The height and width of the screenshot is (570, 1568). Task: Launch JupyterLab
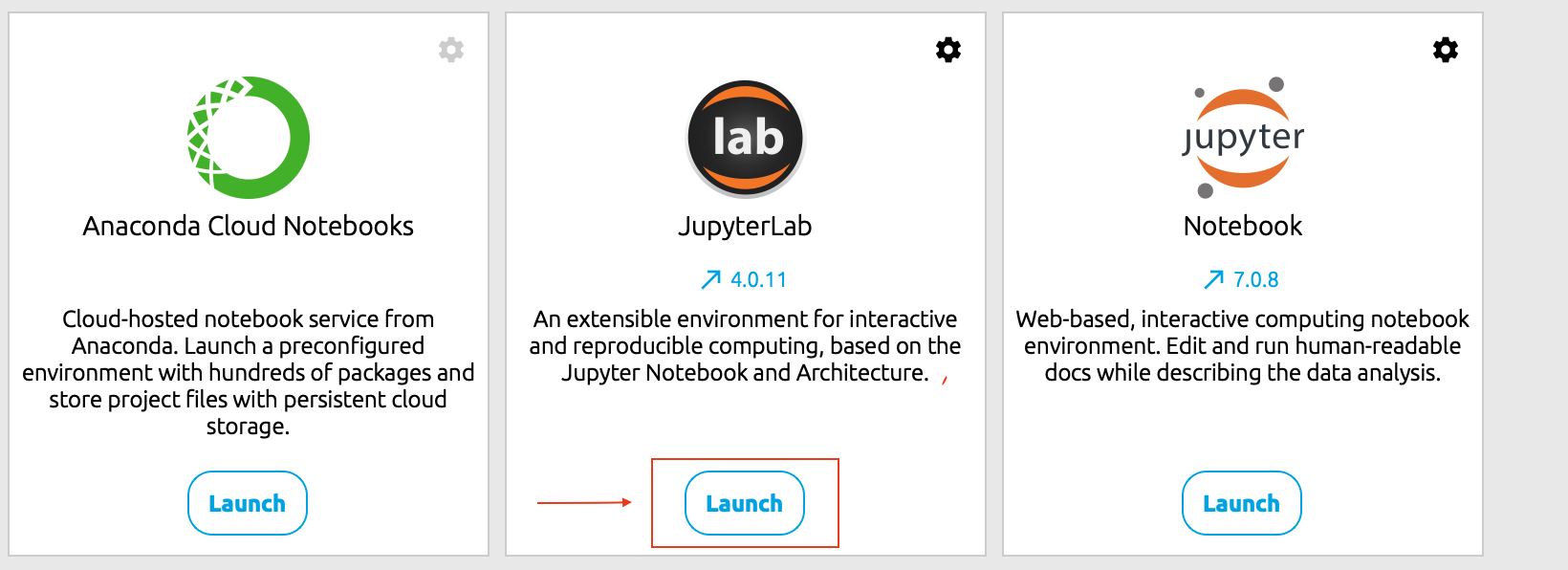pyautogui.click(x=745, y=503)
